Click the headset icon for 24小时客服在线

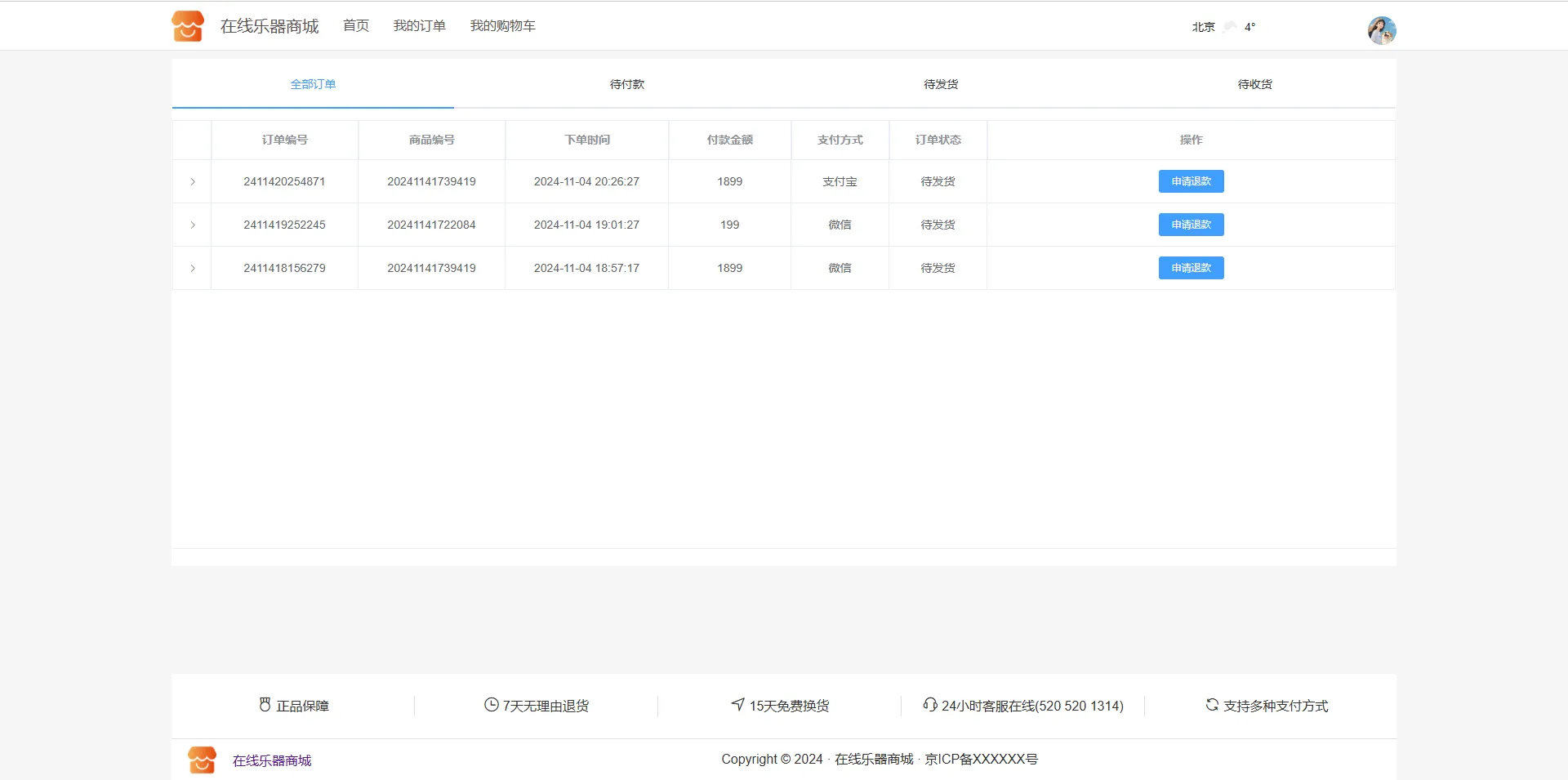tap(929, 704)
